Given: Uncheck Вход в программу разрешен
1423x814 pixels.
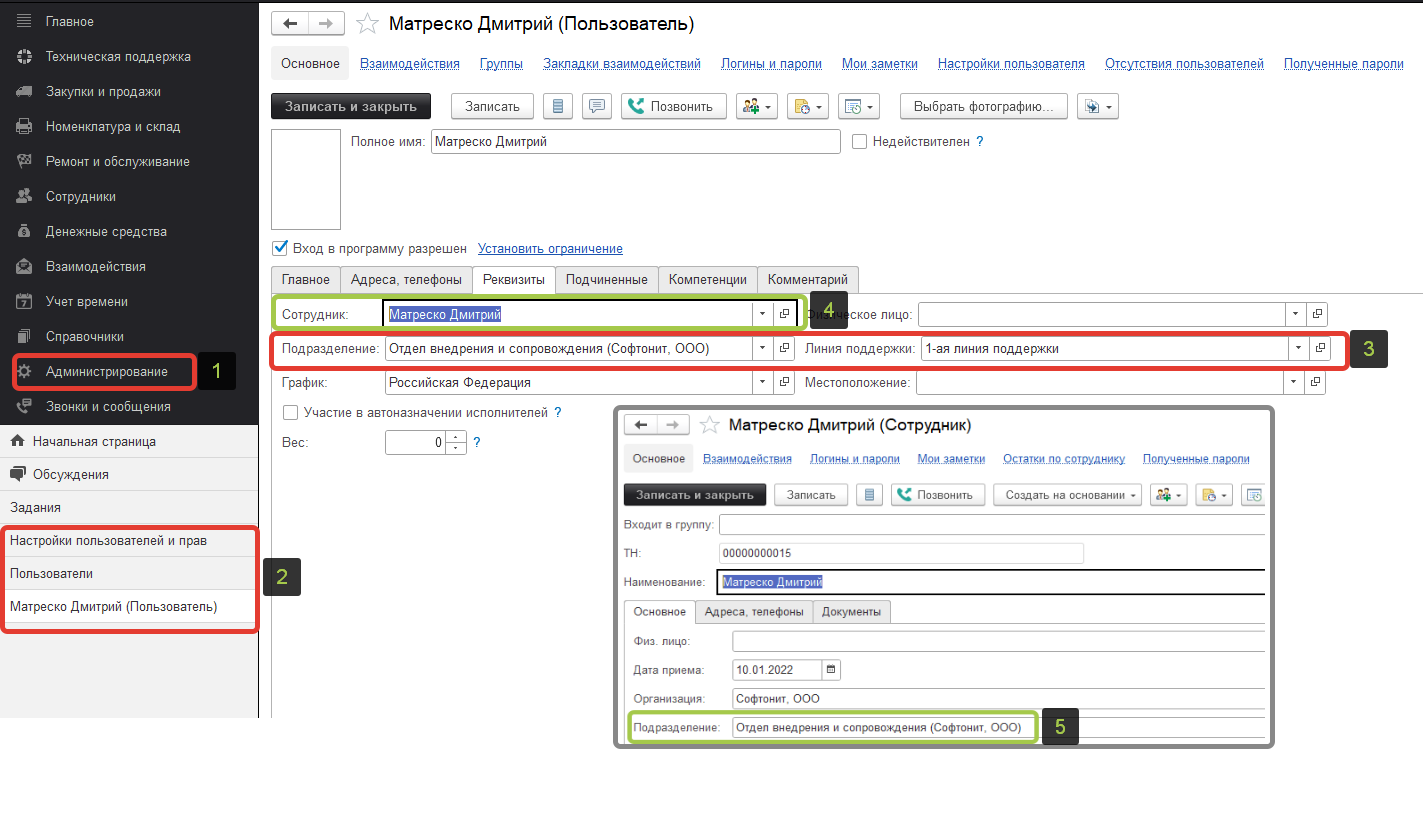Looking at the screenshot, I should point(280,248).
